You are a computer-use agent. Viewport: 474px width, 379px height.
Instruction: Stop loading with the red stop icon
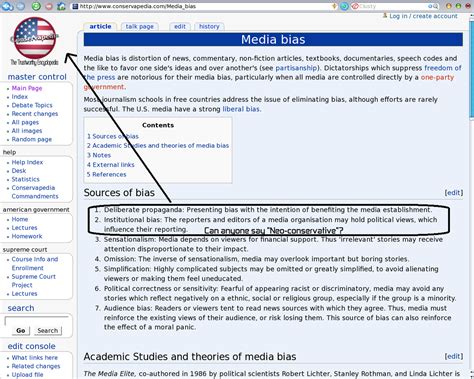click(49, 6)
